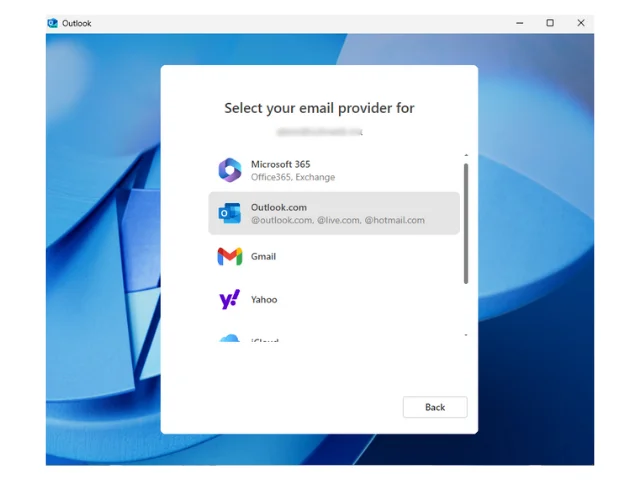Close the Outlook window
This screenshot has width=640, height=480.
(581, 23)
